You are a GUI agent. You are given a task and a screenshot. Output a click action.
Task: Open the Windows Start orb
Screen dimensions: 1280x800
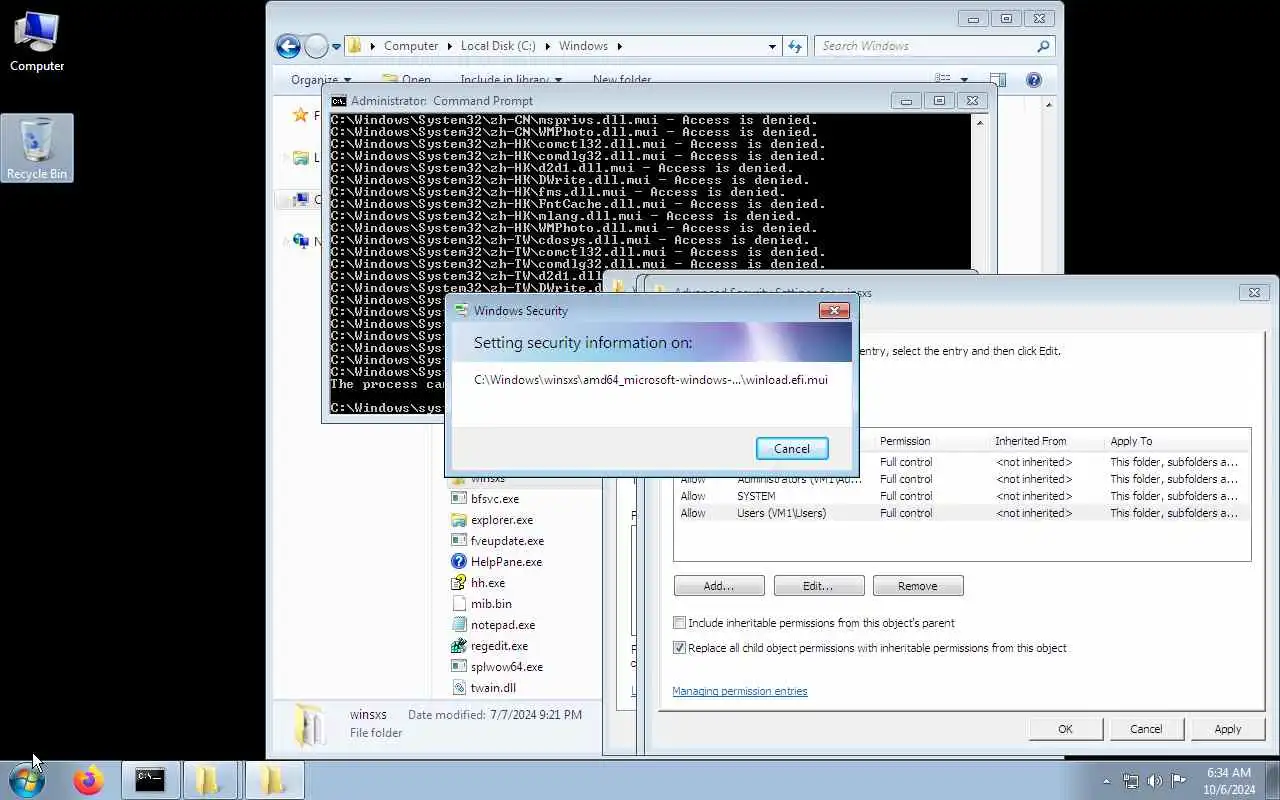tap(27, 780)
